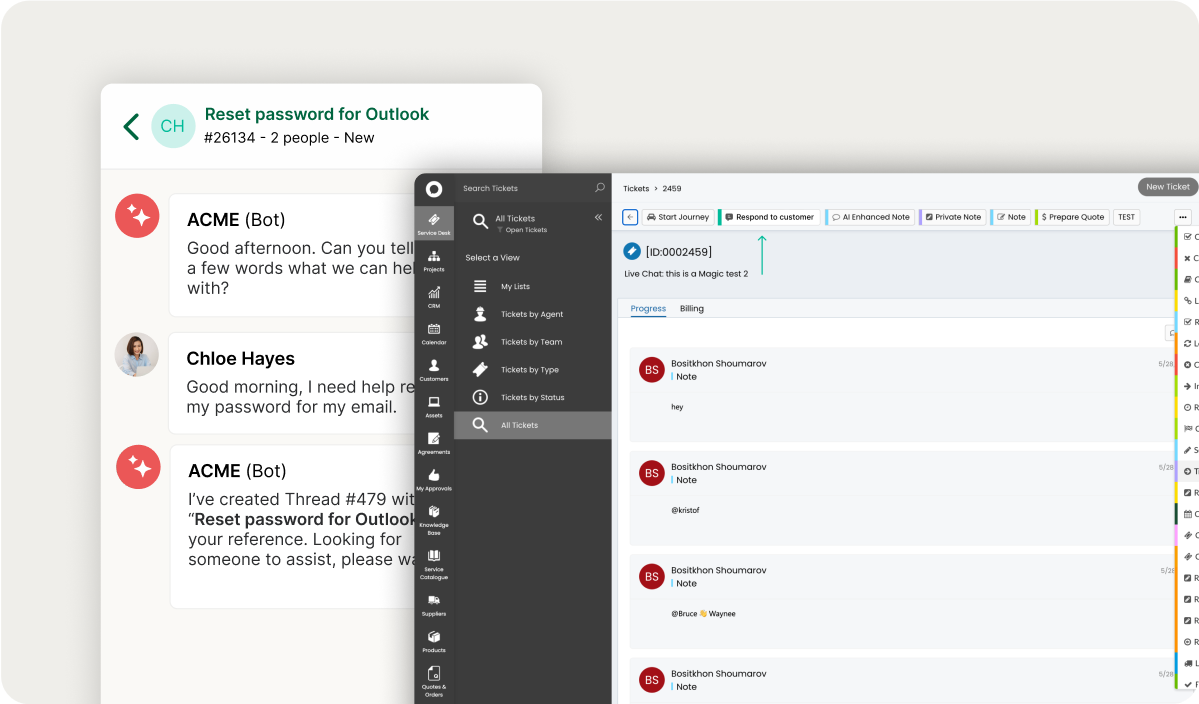Open the search magnifier in Search Tickets bar

coord(598,188)
